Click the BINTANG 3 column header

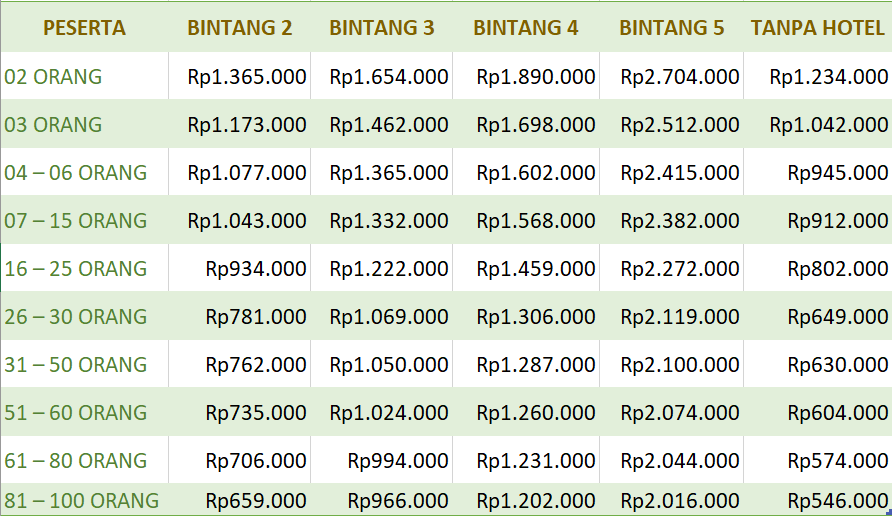382,28
